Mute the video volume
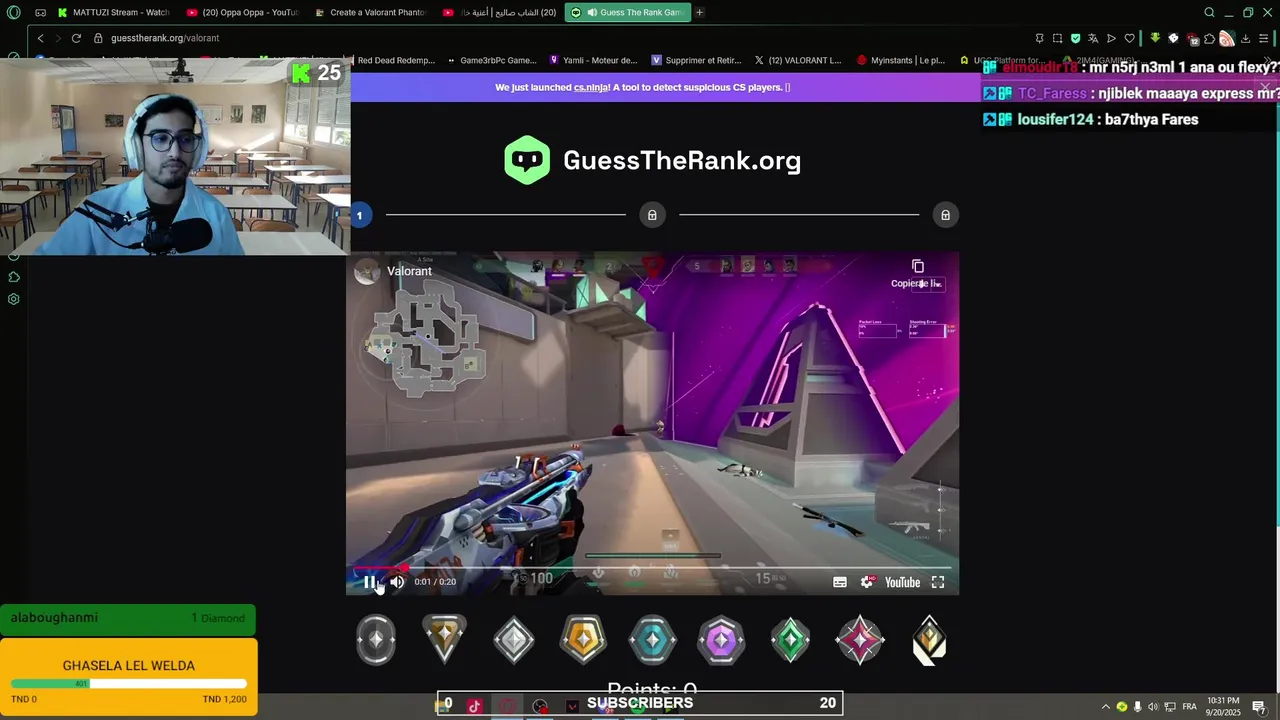This screenshot has height=720, width=1280. click(397, 582)
